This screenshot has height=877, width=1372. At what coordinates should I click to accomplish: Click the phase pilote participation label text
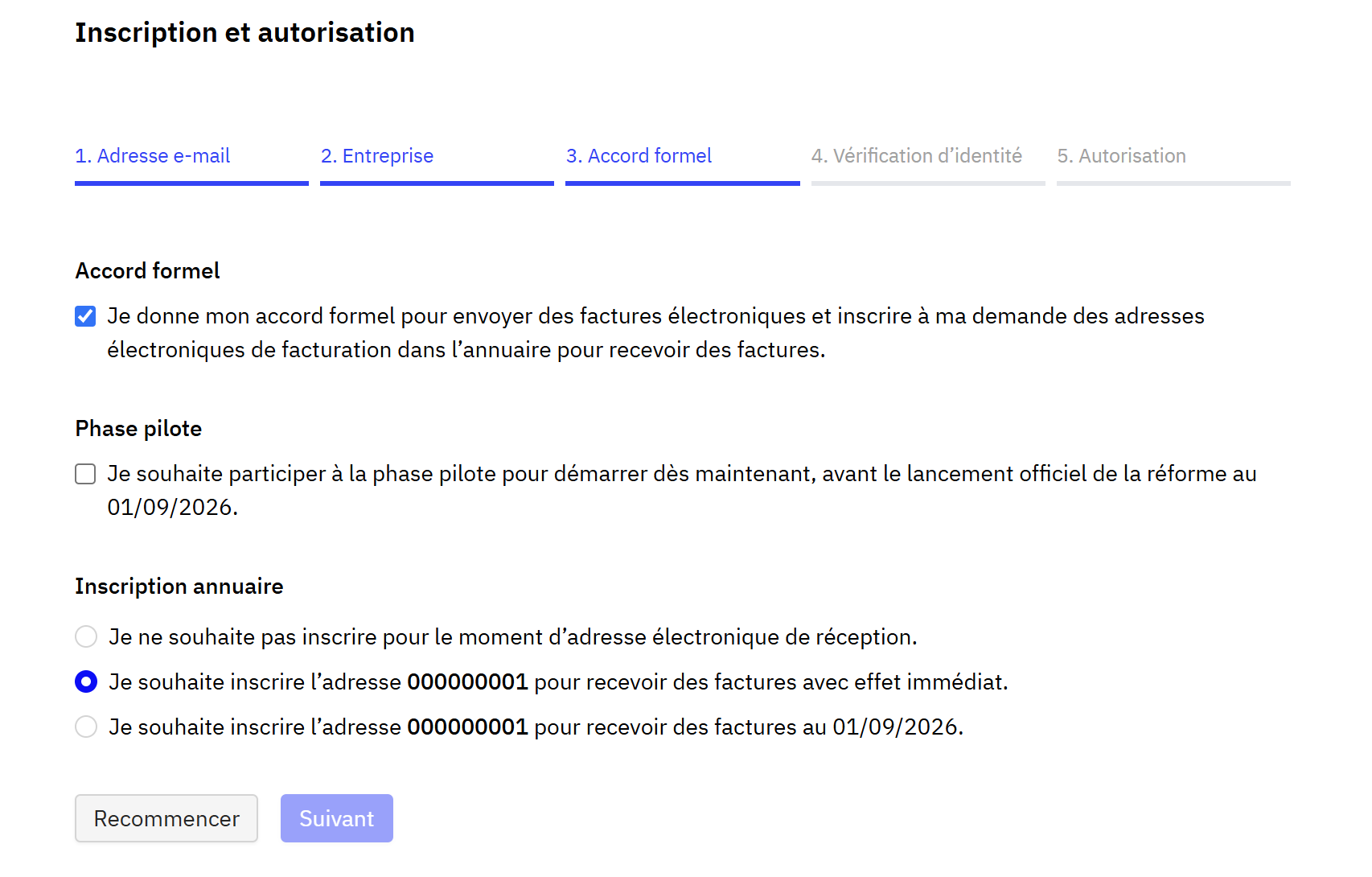682,491
